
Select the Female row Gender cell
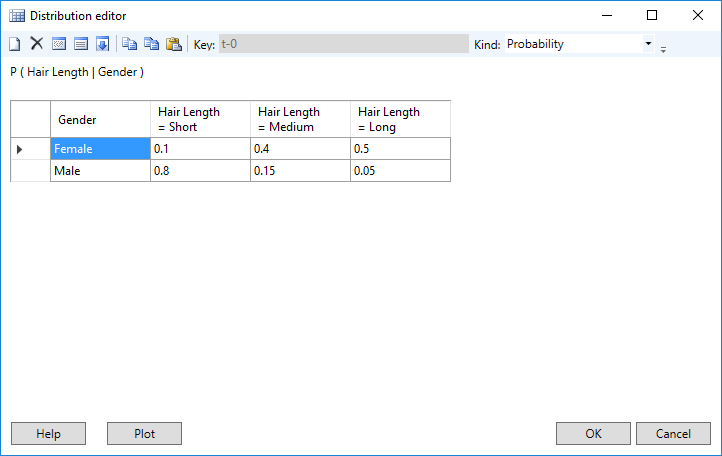pos(100,149)
